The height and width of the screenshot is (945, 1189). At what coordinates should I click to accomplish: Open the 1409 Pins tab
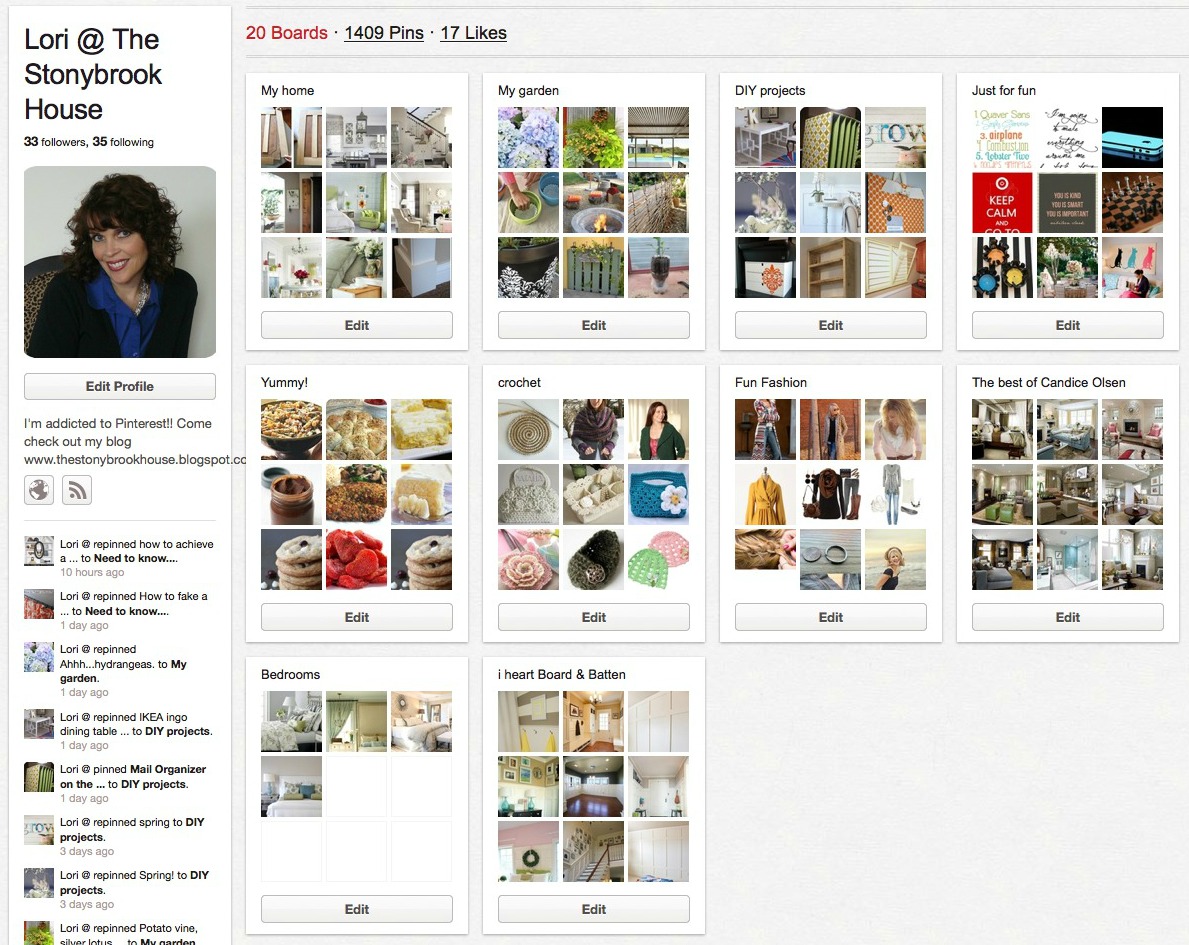tap(384, 33)
